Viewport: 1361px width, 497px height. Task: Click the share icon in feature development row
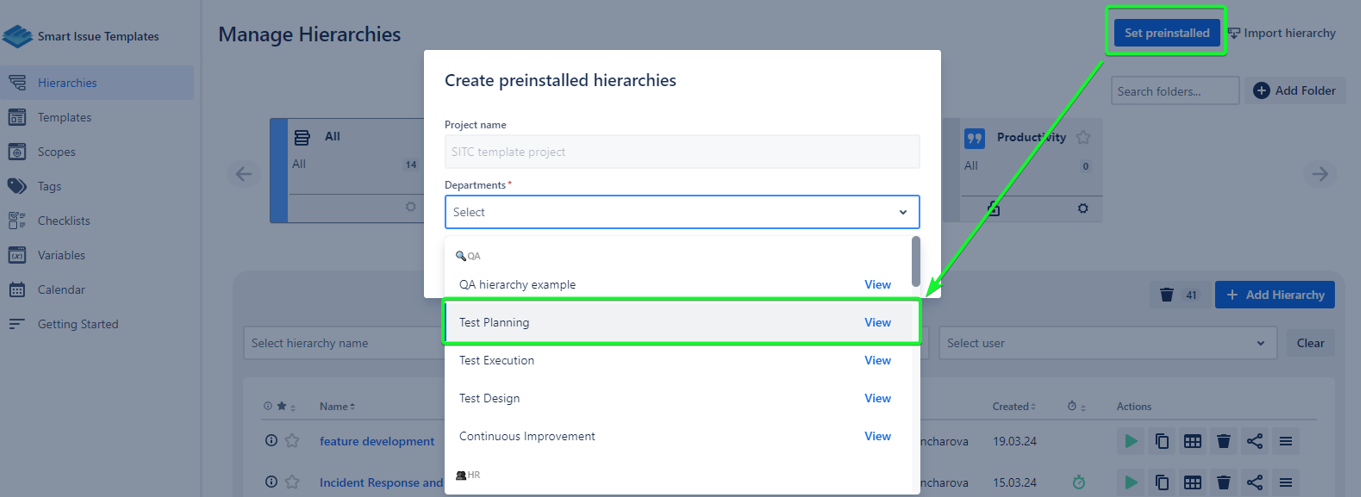coord(1255,441)
